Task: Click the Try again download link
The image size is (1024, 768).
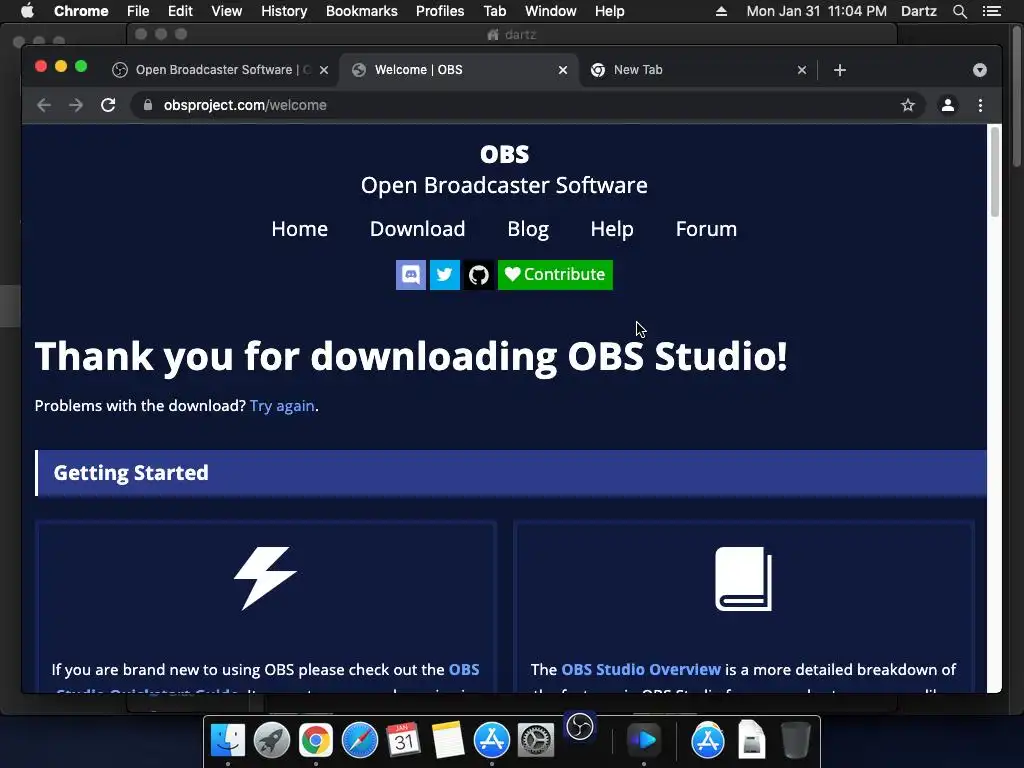Action: (282, 406)
